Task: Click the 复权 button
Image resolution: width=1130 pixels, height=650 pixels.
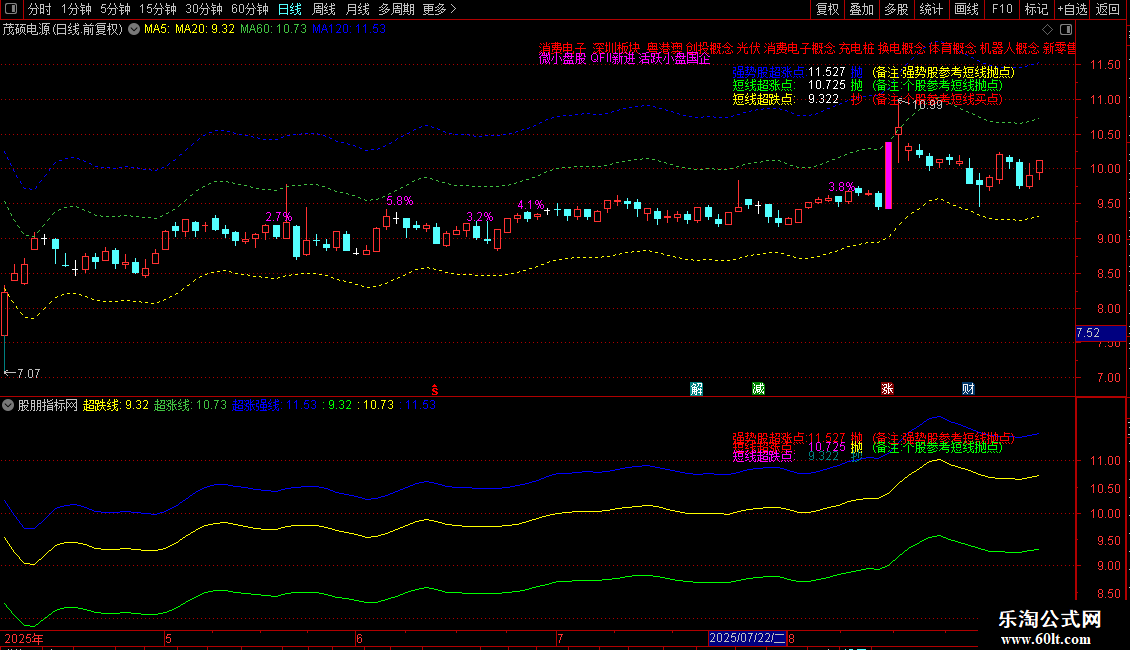Action: [827, 9]
